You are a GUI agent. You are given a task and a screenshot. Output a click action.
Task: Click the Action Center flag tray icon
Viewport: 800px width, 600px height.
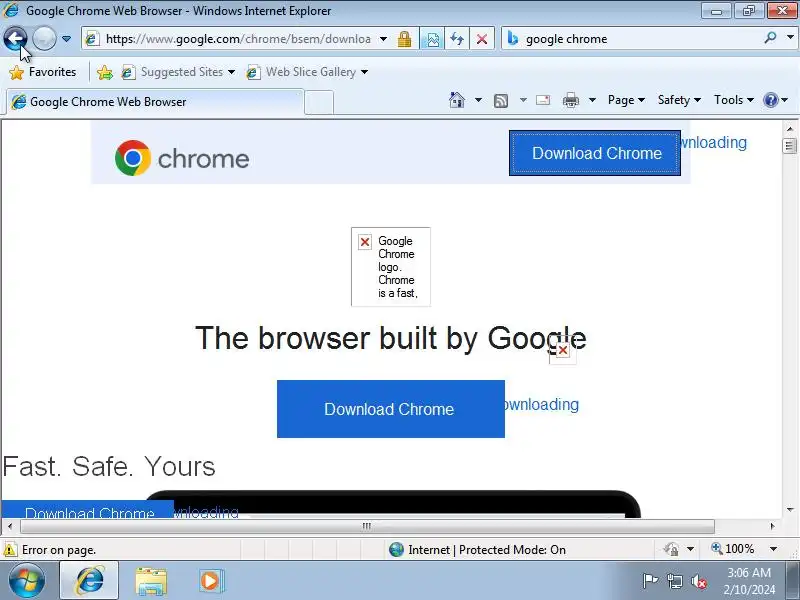[x=650, y=581]
